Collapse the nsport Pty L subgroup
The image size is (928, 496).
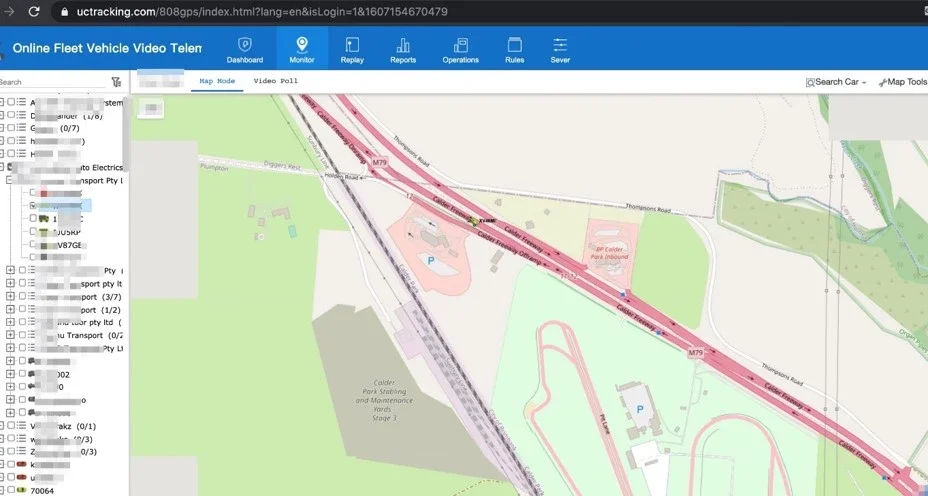point(9,180)
